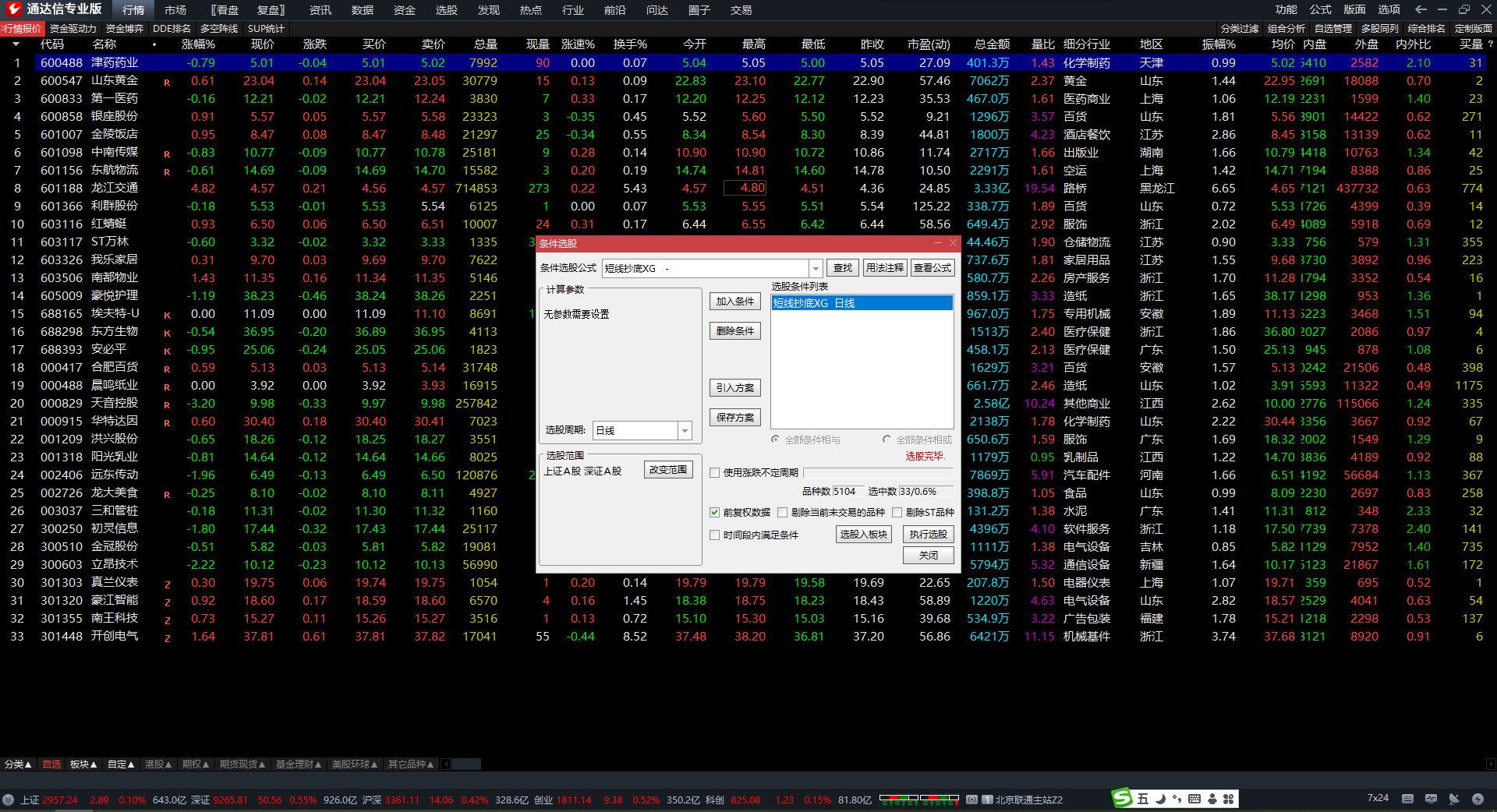
Task: Click the Sogou input method S logo
Action: click(1122, 798)
